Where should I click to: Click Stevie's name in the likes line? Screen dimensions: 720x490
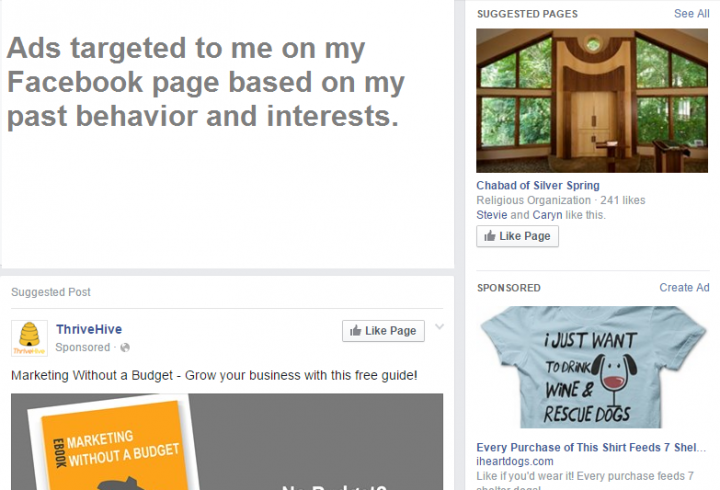tap(492, 215)
